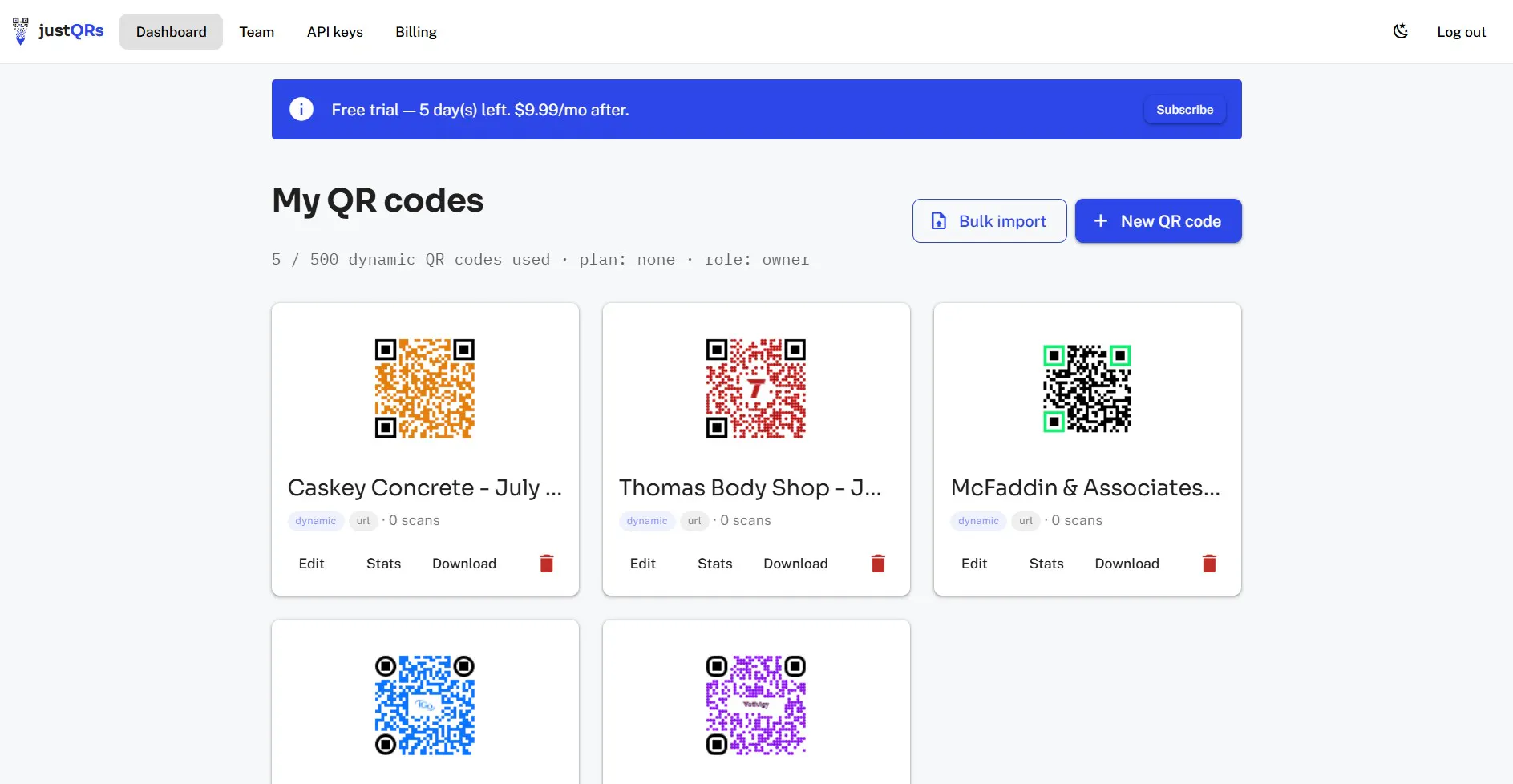The width and height of the screenshot is (1513, 784).
Task: View Stats for Caskey Concrete
Action: tap(383, 564)
